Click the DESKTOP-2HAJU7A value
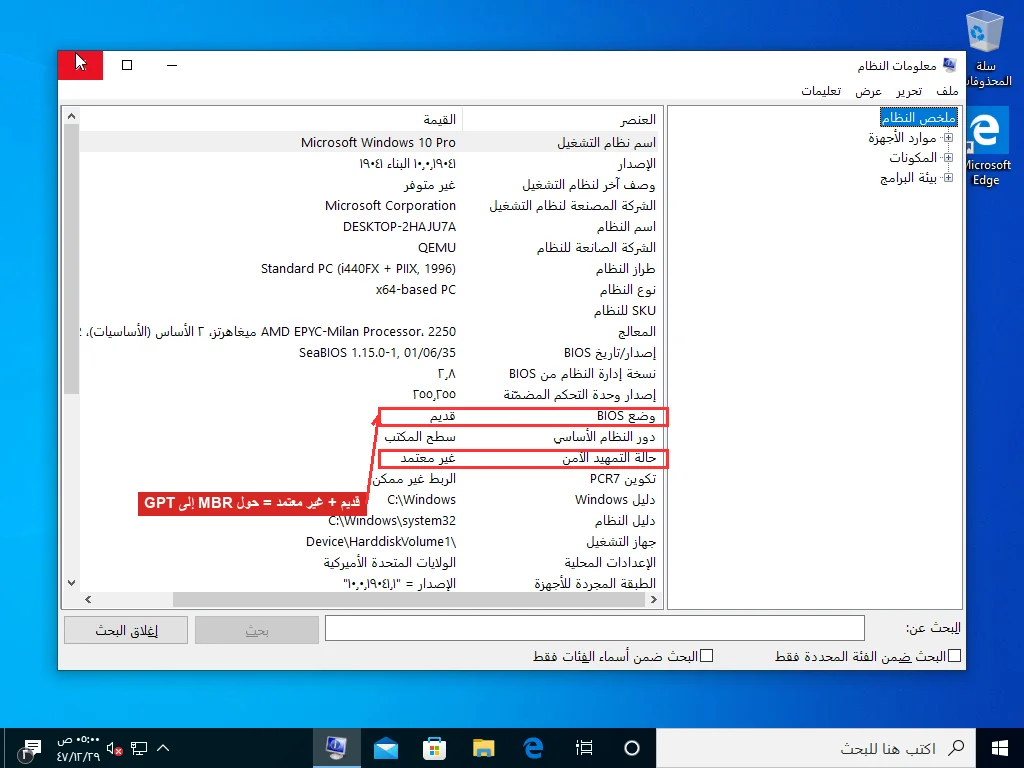 pos(399,227)
